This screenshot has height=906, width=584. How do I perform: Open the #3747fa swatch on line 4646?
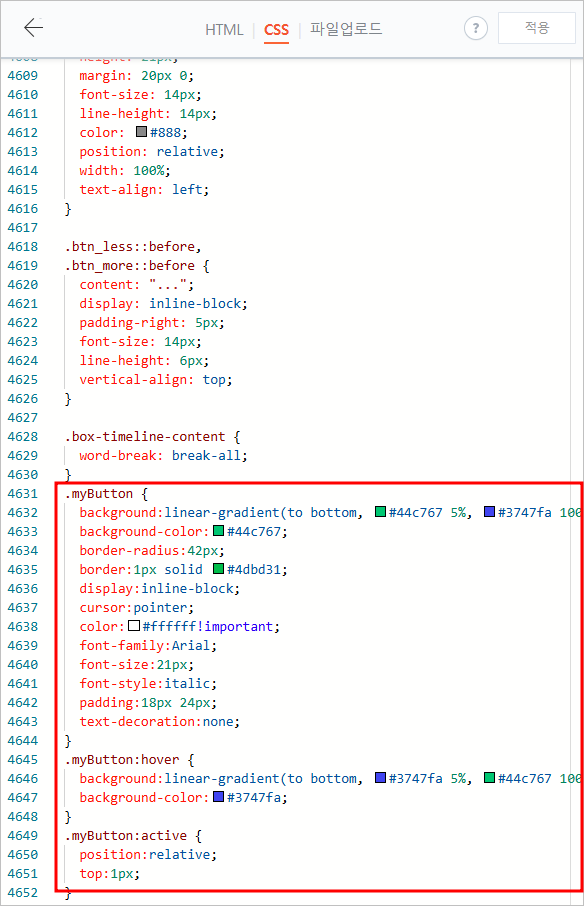tap(380, 777)
